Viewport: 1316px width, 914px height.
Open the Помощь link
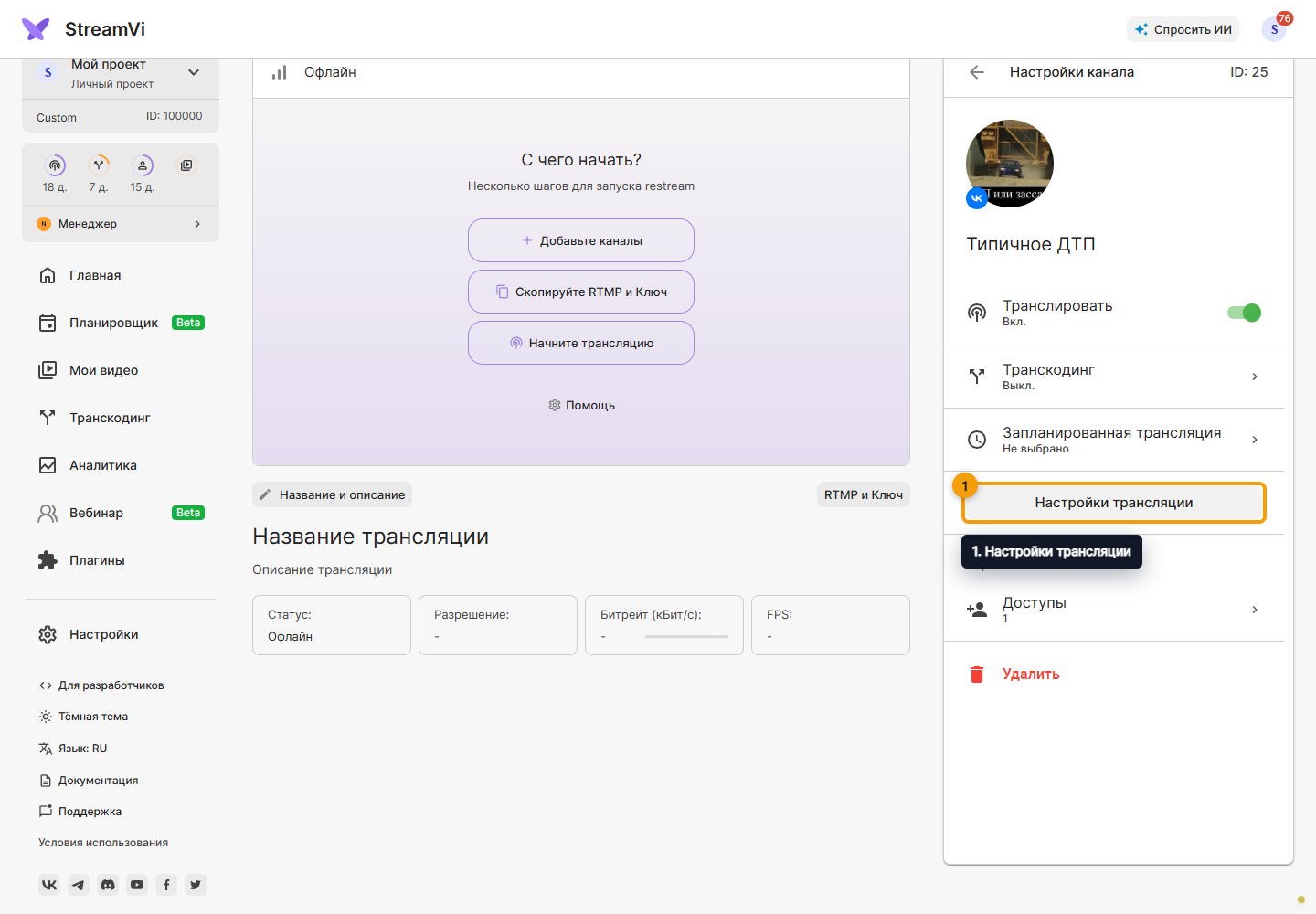coord(581,405)
